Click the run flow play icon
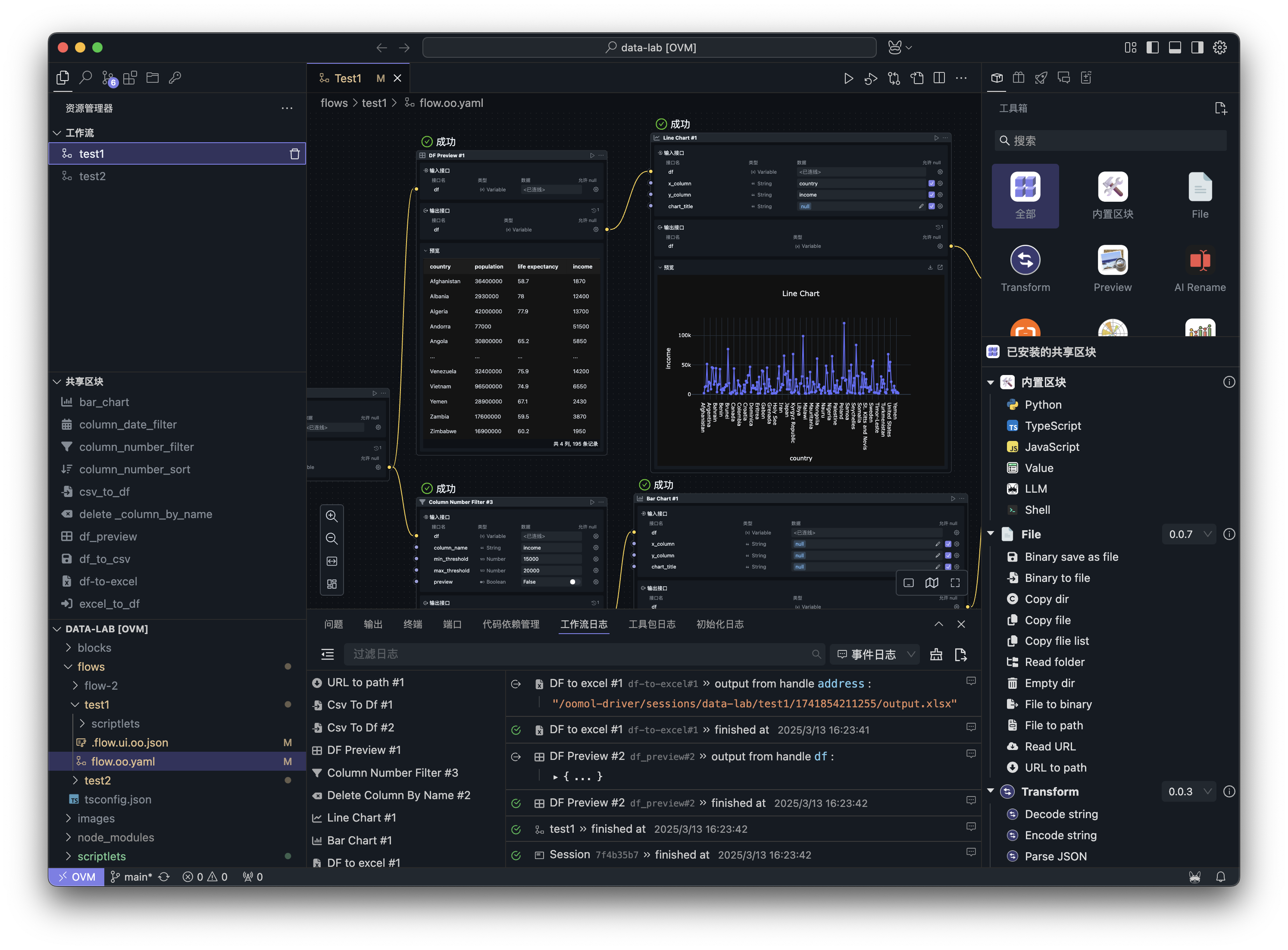The height and width of the screenshot is (950, 1288). tap(848, 78)
